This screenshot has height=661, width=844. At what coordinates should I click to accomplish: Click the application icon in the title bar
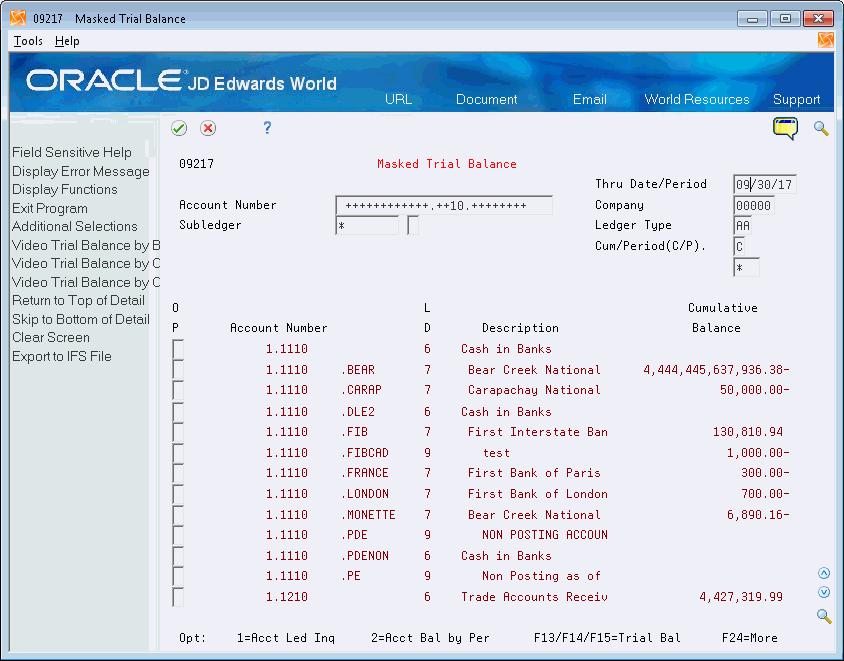tap(18, 18)
